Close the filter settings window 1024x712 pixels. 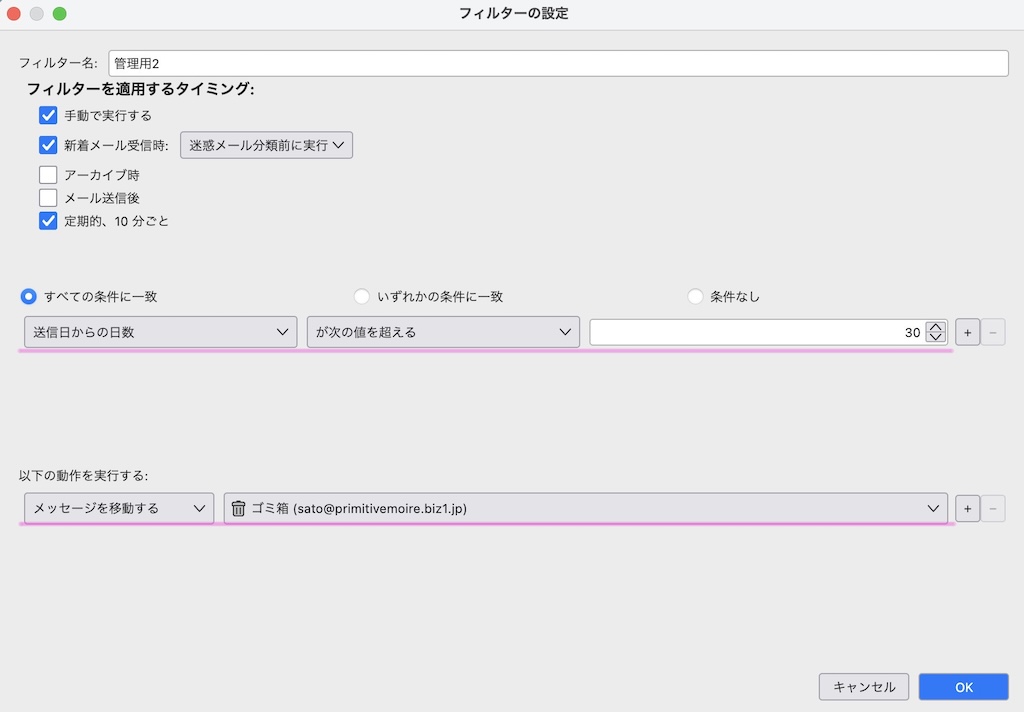pos(15,14)
